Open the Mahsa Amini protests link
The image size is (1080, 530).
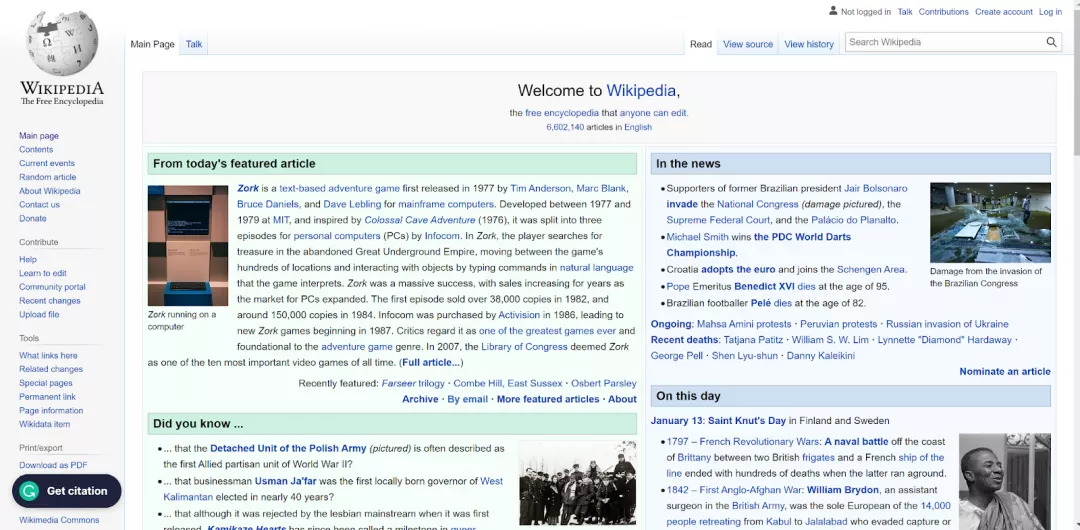pos(743,324)
